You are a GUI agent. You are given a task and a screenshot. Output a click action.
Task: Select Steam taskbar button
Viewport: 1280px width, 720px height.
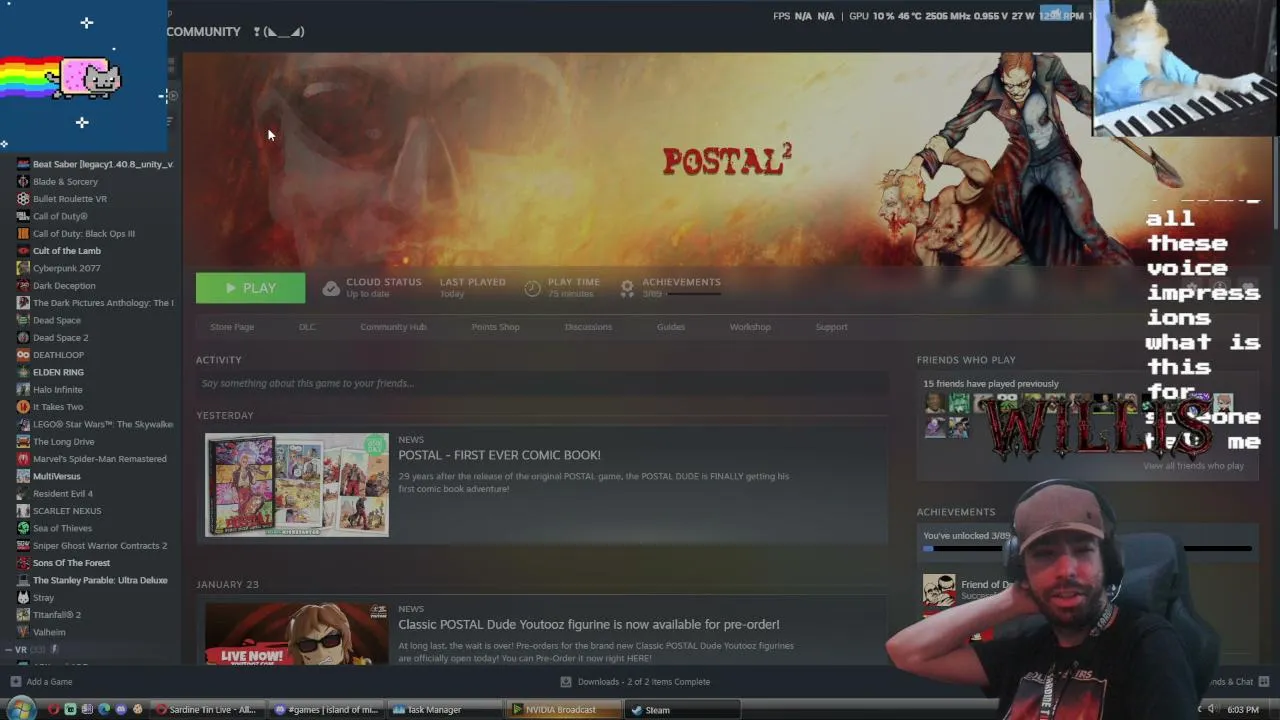(683, 710)
